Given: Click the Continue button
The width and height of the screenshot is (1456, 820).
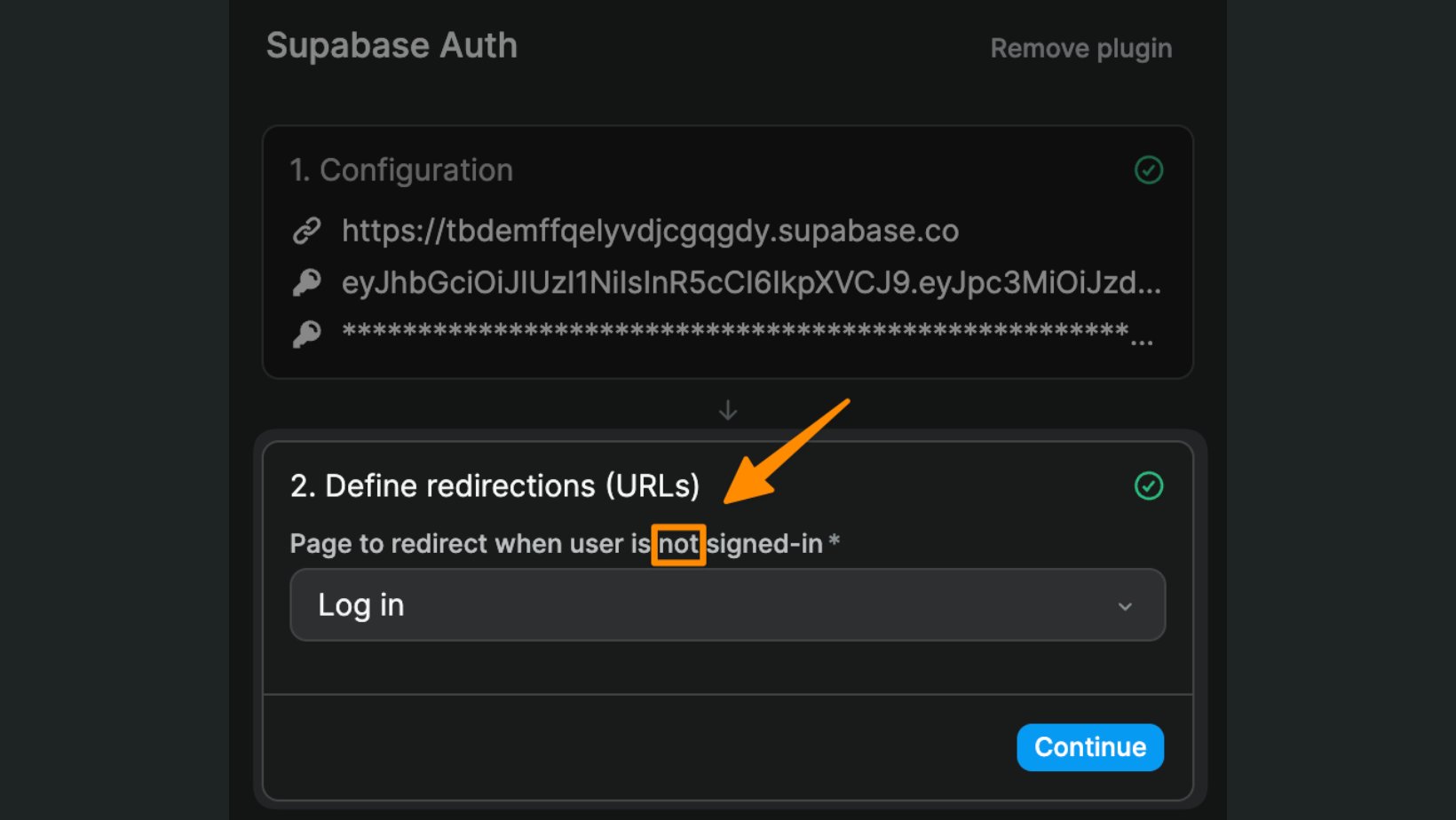Looking at the screenshot, I should (1089, 746).
